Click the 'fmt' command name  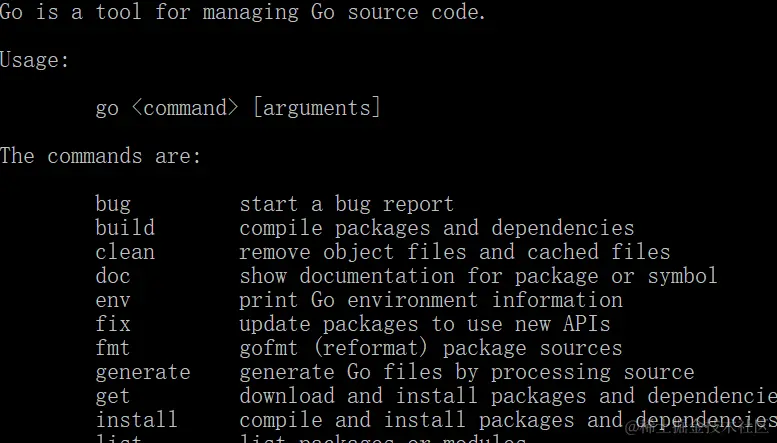113,348
